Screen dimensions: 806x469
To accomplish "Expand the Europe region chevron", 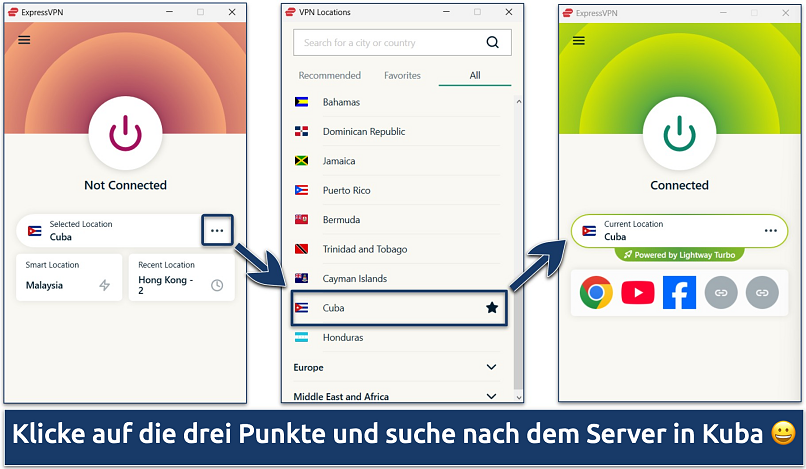I will [x=491, y=367].
